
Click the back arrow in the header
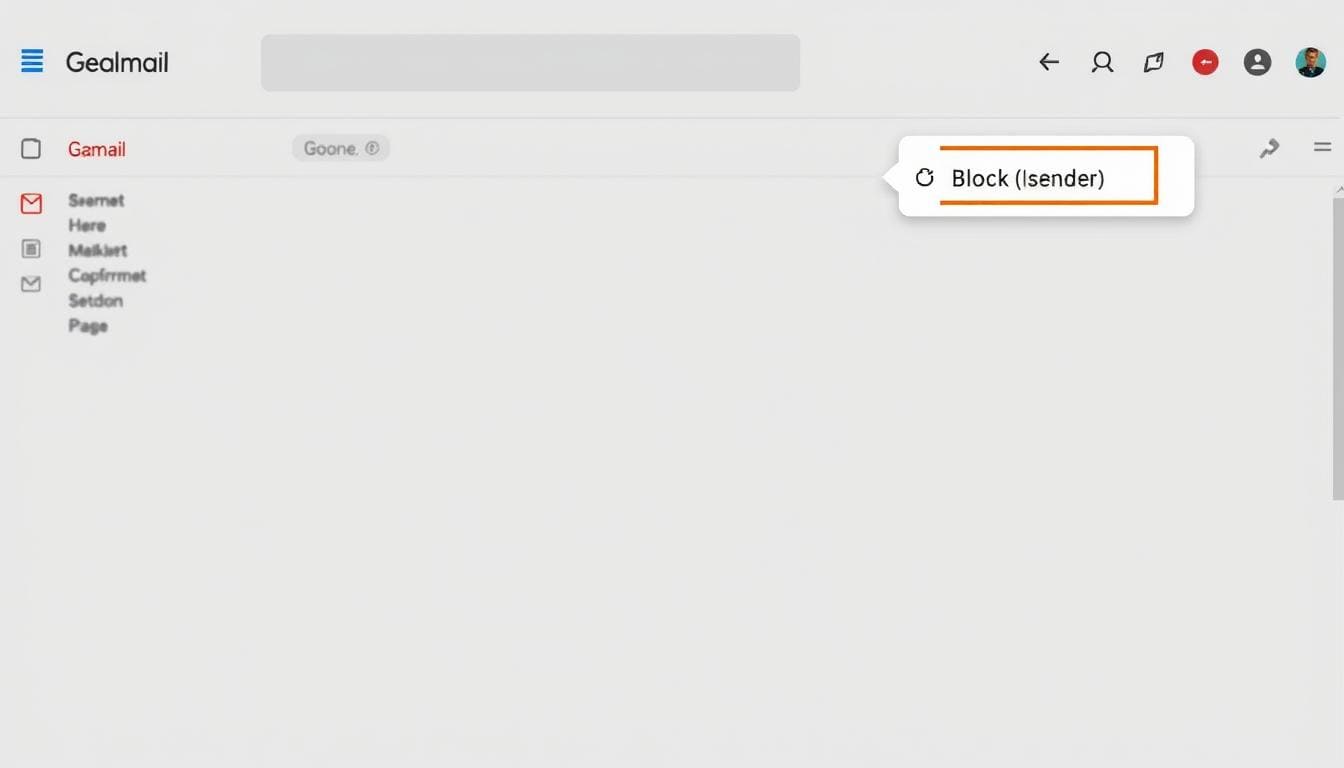1048,62
